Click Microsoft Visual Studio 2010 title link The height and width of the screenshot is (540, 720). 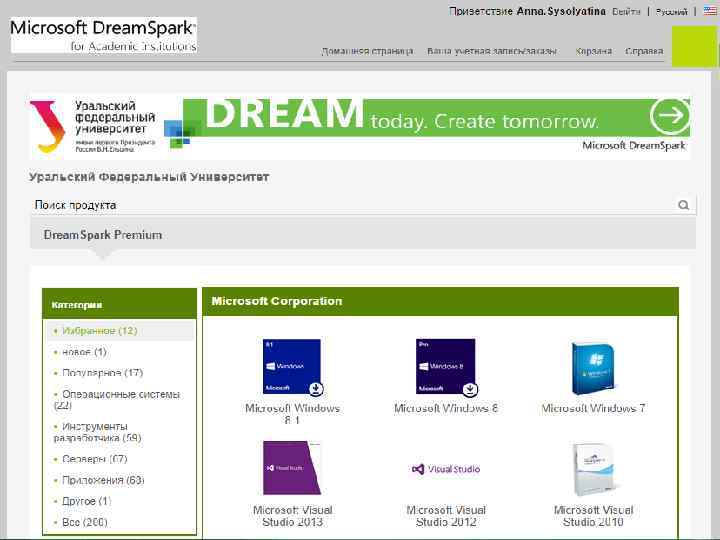coord(593,516)
